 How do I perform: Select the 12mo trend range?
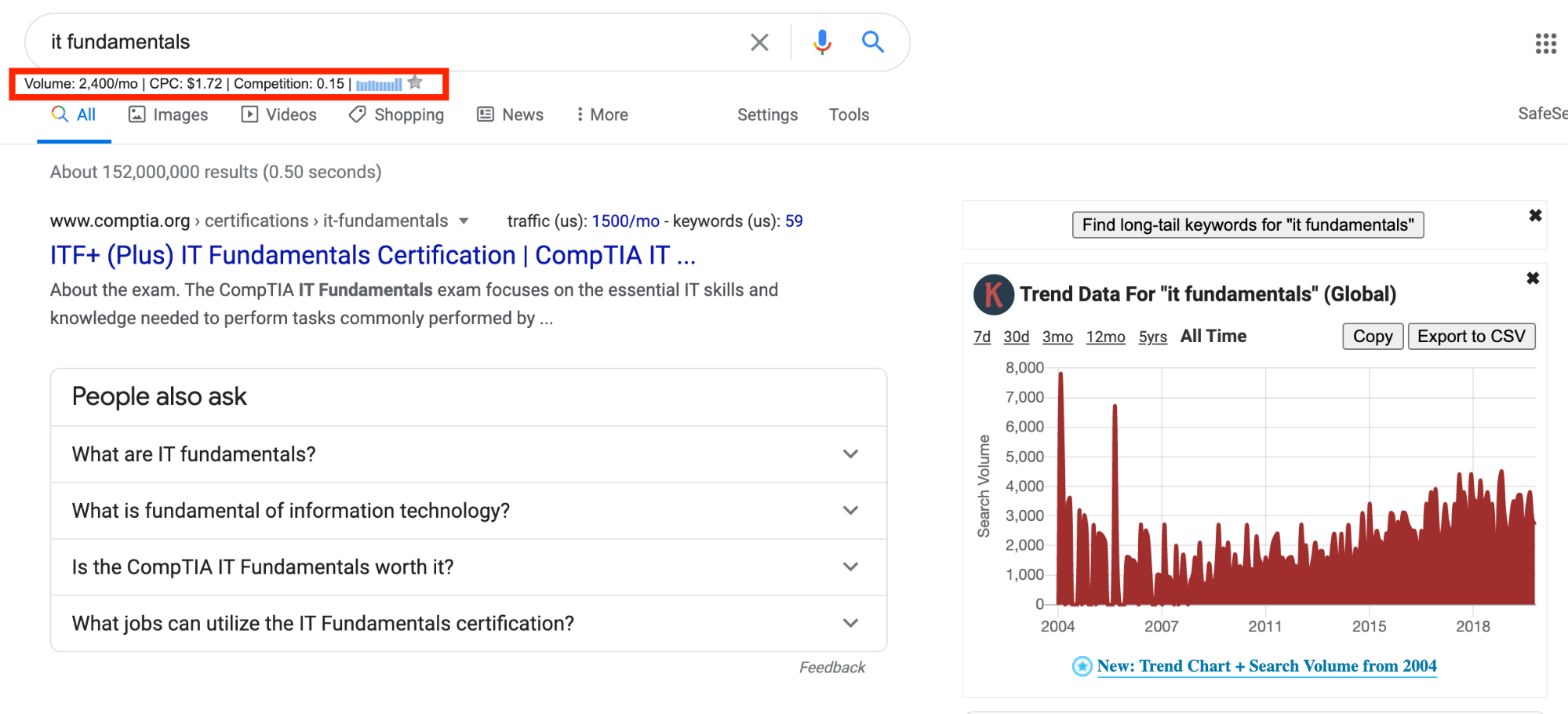pos(1105,337)
